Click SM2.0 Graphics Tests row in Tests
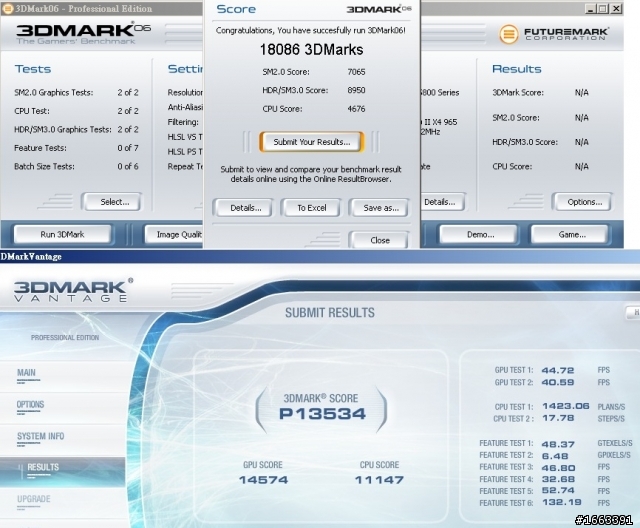The height and width of the screenshot is (528, 640). click(x=76, y=93)
